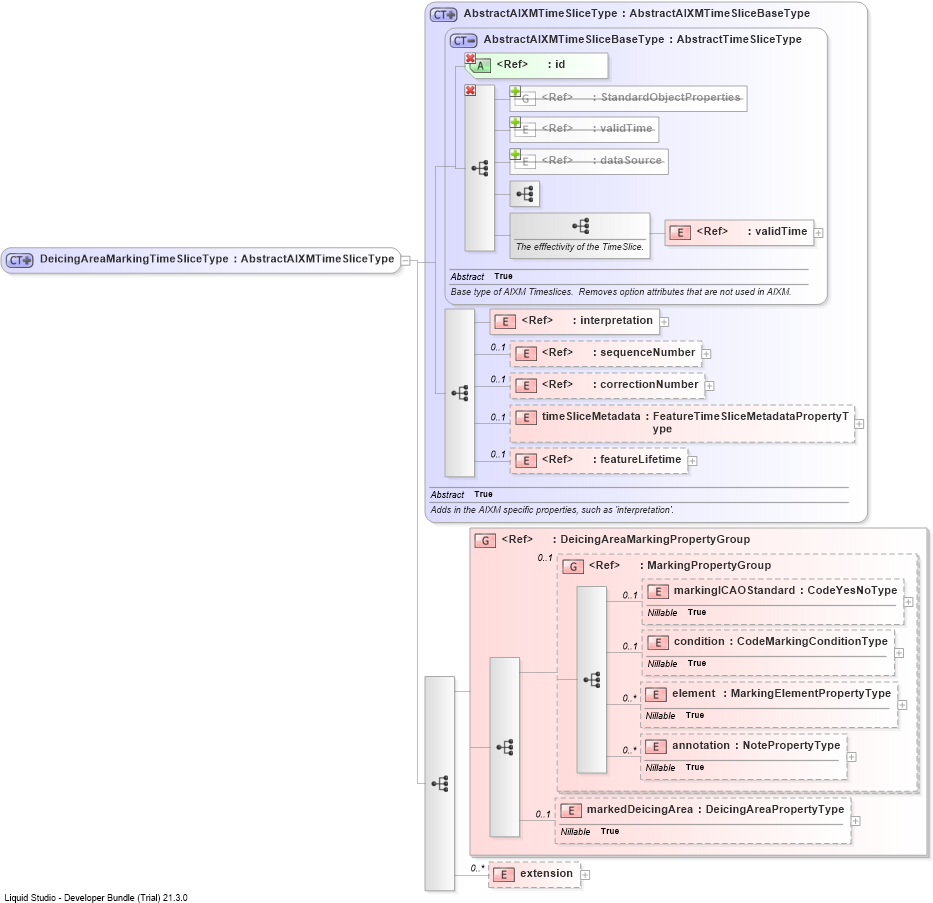Image resolution: width=933 pixels, height=903 pixels.
Task: Expand the element MarkingElementPropertyType node
Action: pyautogui.click(x=903, y=705)
